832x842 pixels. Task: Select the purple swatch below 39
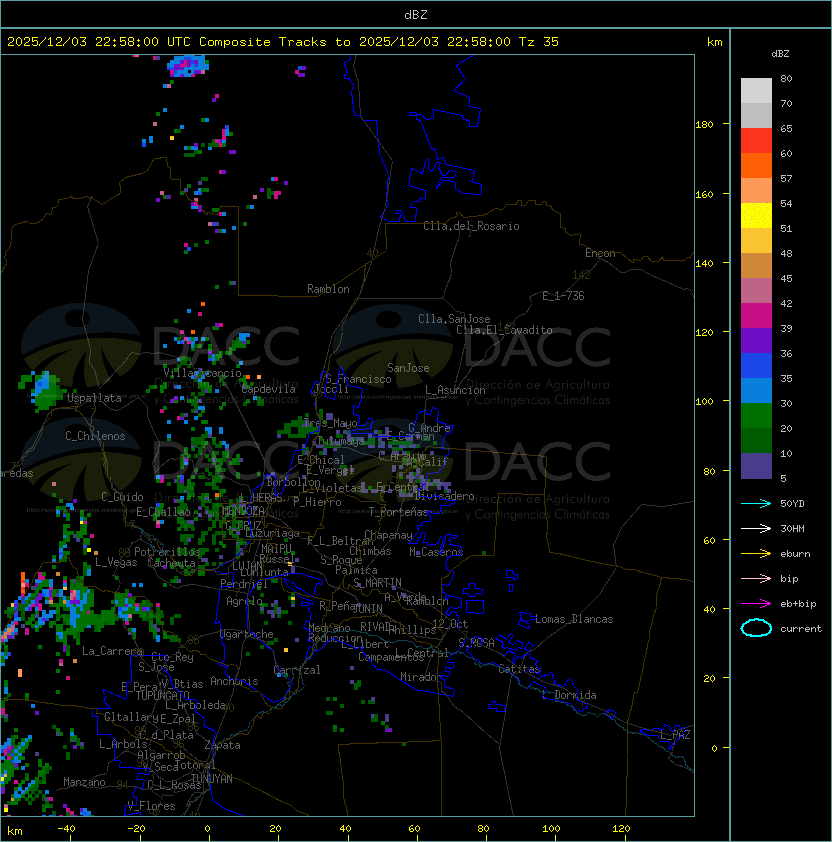pos(756,341)
